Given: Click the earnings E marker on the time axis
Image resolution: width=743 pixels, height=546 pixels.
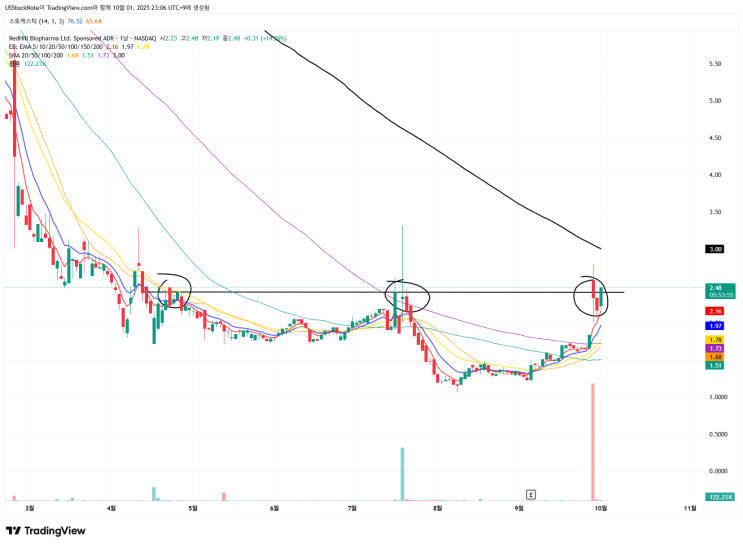Looking at the screenshot, I should (x=531, y=494).
